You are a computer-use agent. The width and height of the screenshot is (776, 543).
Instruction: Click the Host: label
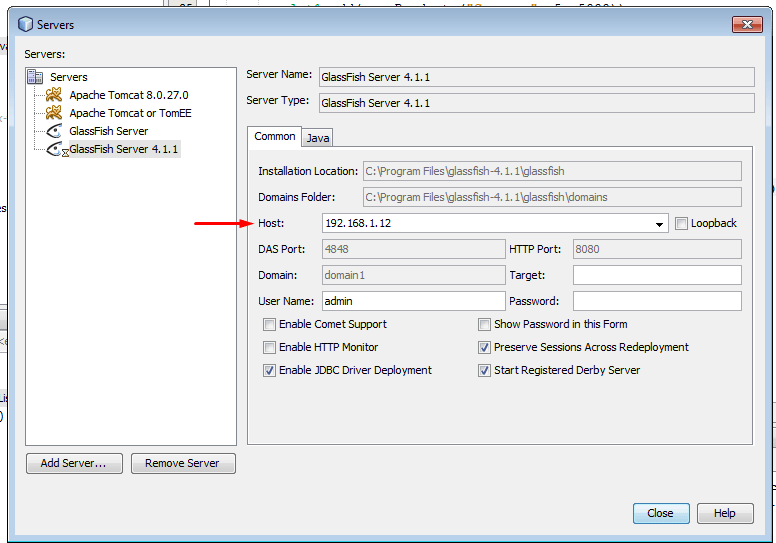tap(271, 223)
